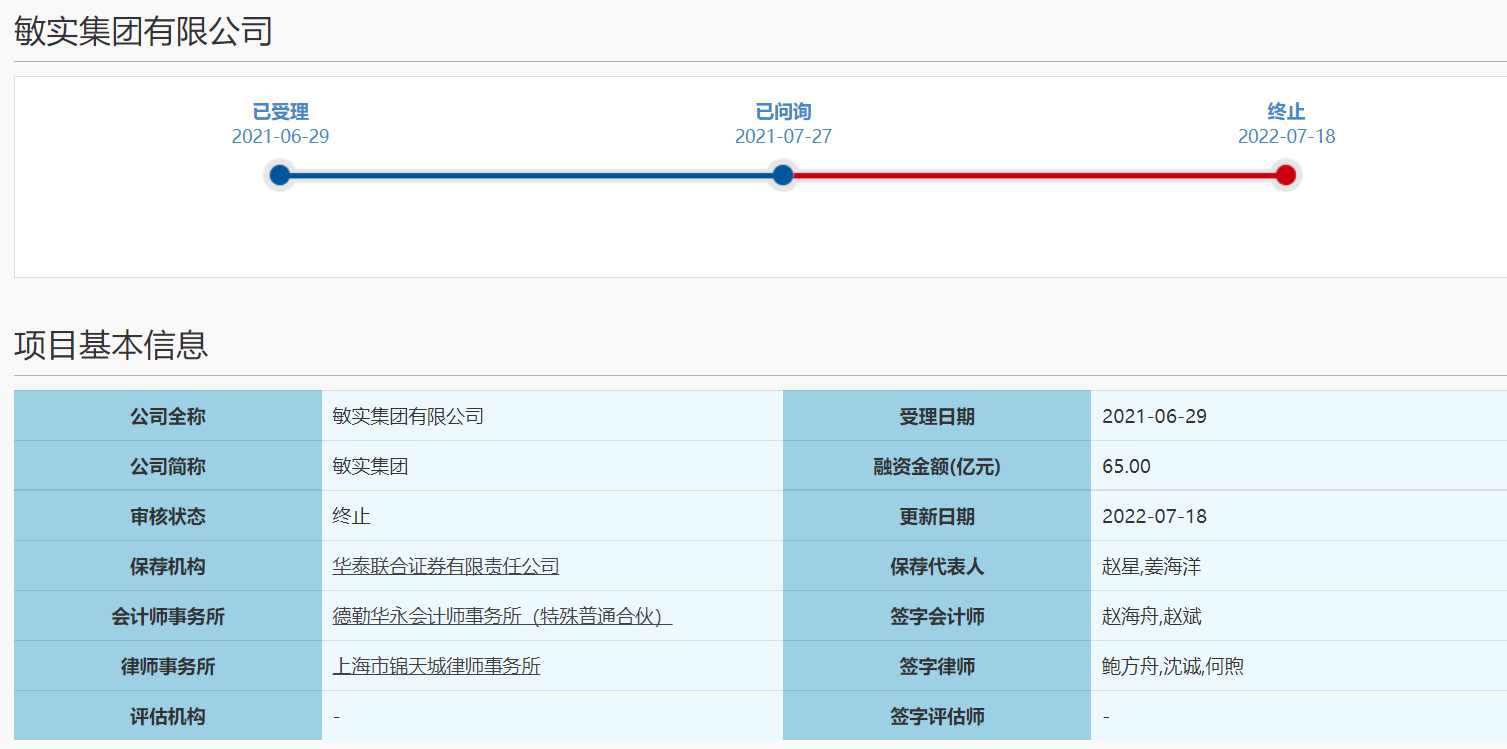Click the 评估机构 header cell
Viewport: 1507px width, 749px height.
point(168,716)
